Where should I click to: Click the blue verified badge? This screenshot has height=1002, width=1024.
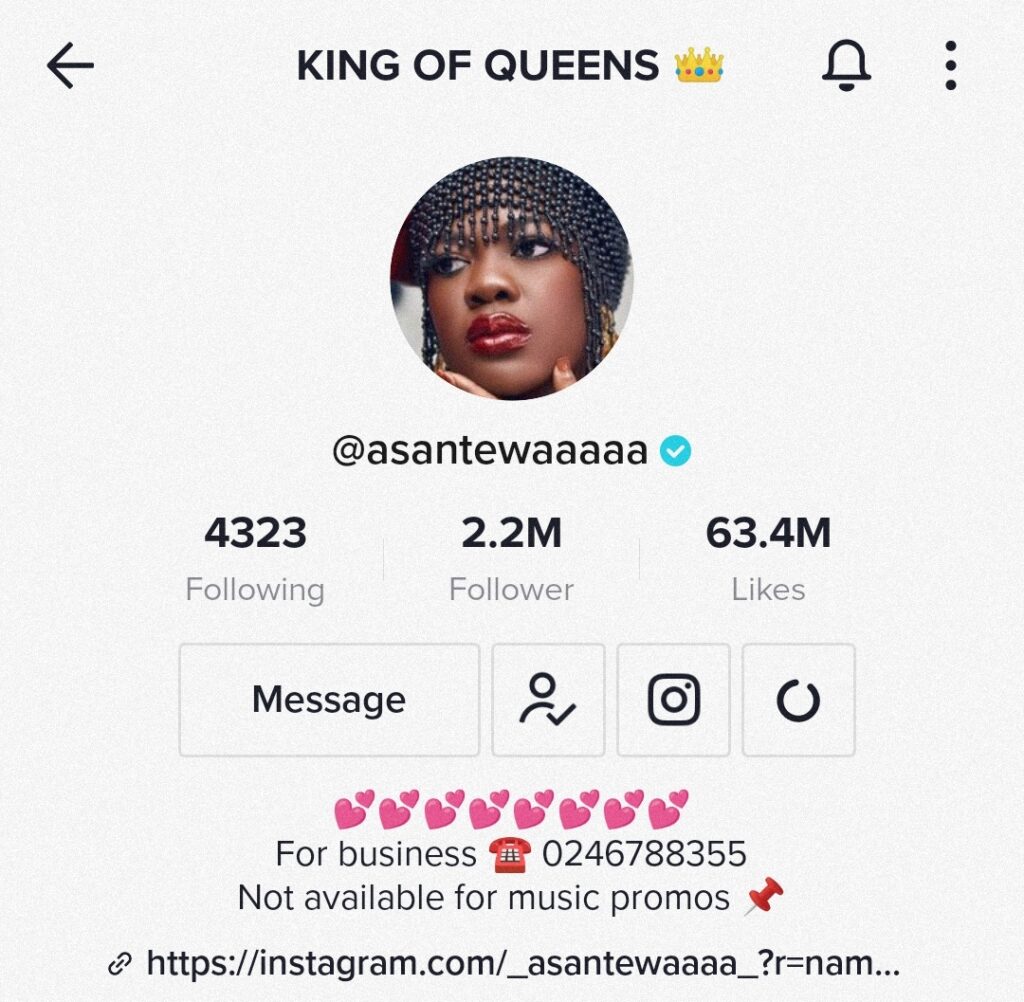(x=675, y=451)
